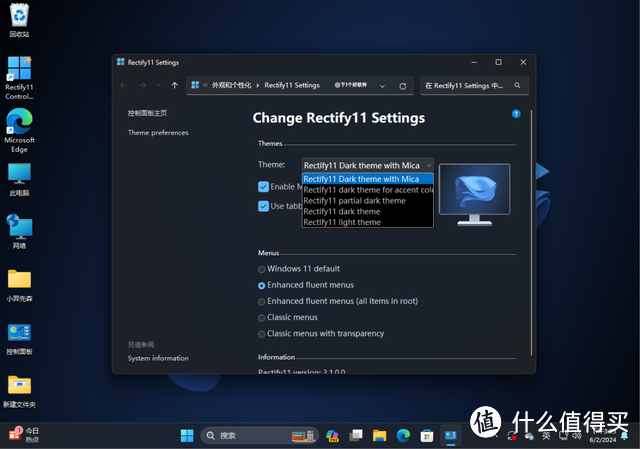Open Microsoft Store from the taskbar
The width and height of the screenshot is (640, 449).
point(427,436)
